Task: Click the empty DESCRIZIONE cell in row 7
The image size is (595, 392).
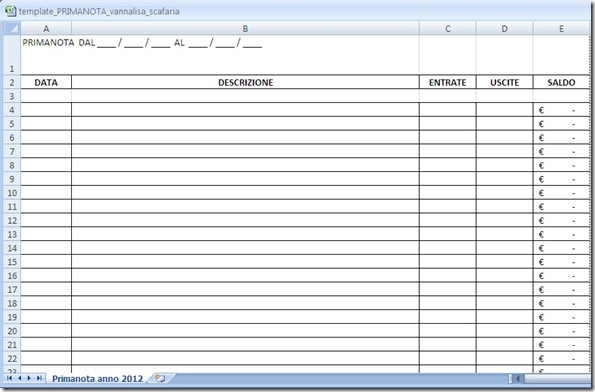Action: pos(245,151)
